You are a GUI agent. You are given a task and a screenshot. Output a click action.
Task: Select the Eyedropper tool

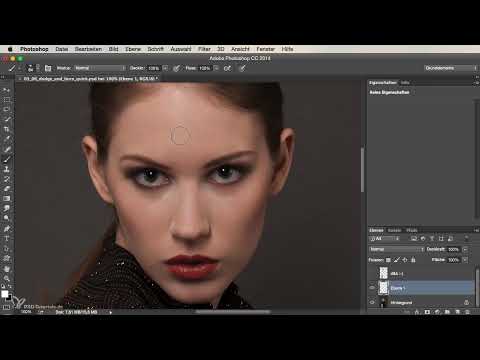point(6,139)
